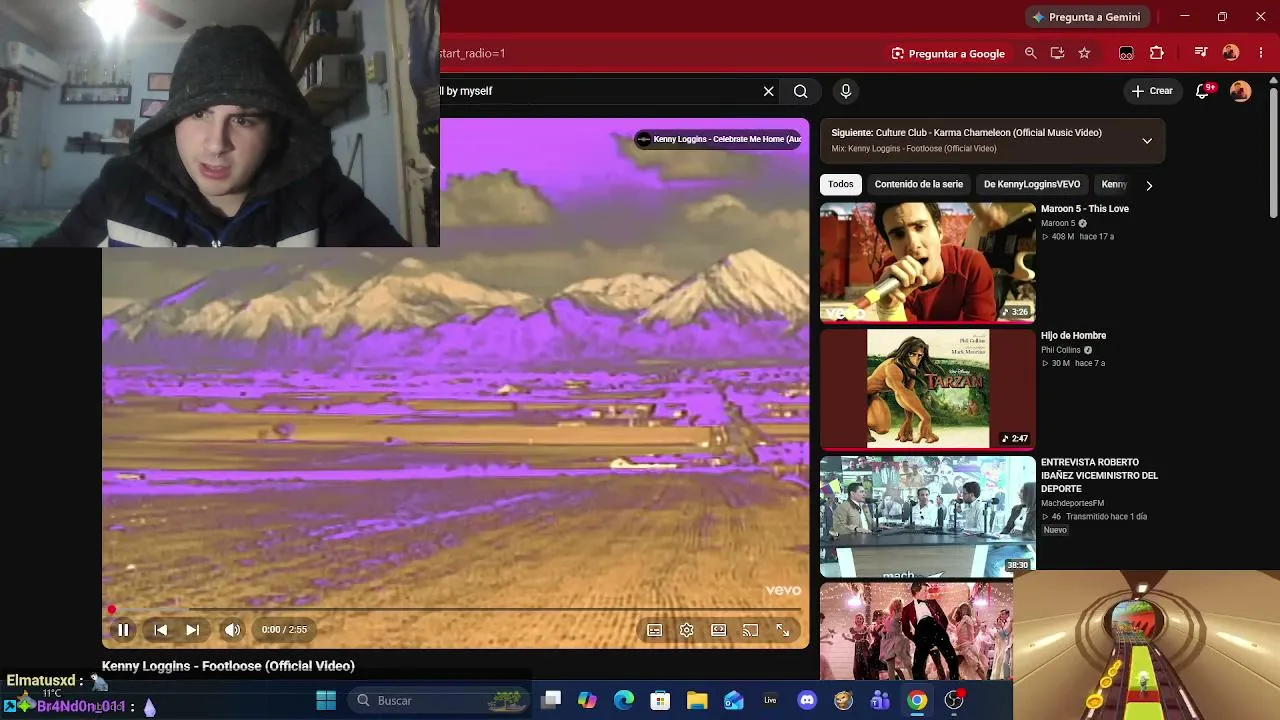Viewport: 1280px width, 720px height.
Task: Clear the YouTube search box
Action: pyautogui.click(x=768, y=91)
